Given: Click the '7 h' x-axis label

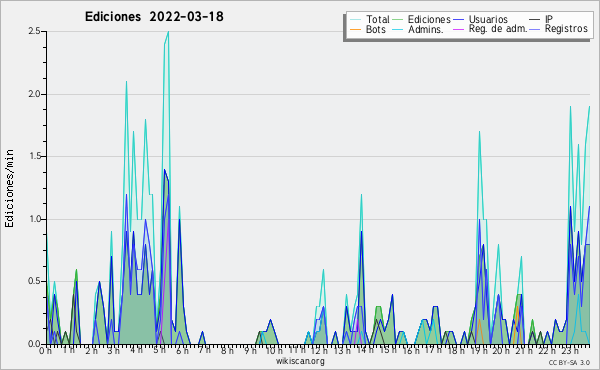Looking at the screenshot, I should (x=204, y=350).
